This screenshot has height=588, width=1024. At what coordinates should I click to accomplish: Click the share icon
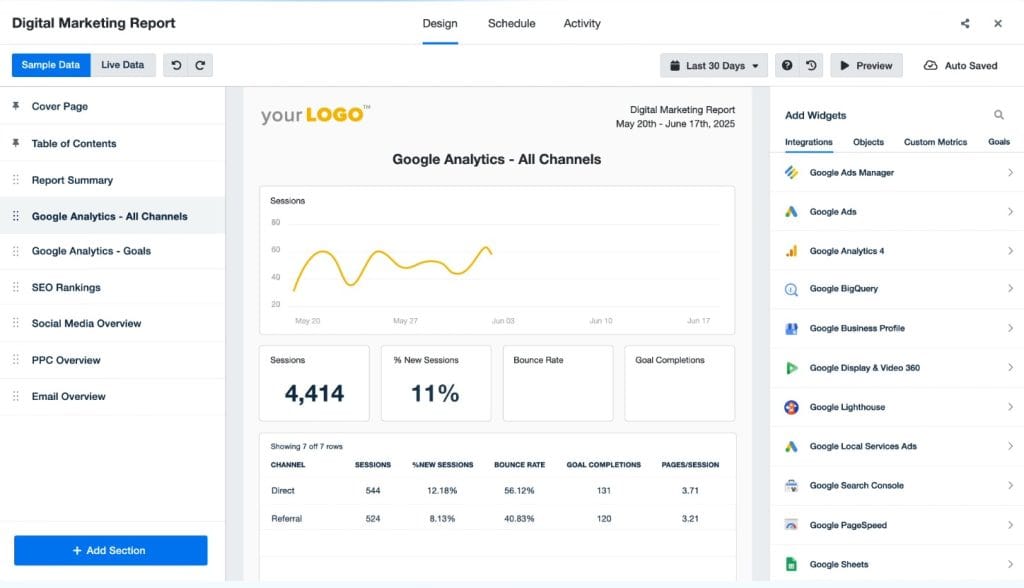pos(965,24)
